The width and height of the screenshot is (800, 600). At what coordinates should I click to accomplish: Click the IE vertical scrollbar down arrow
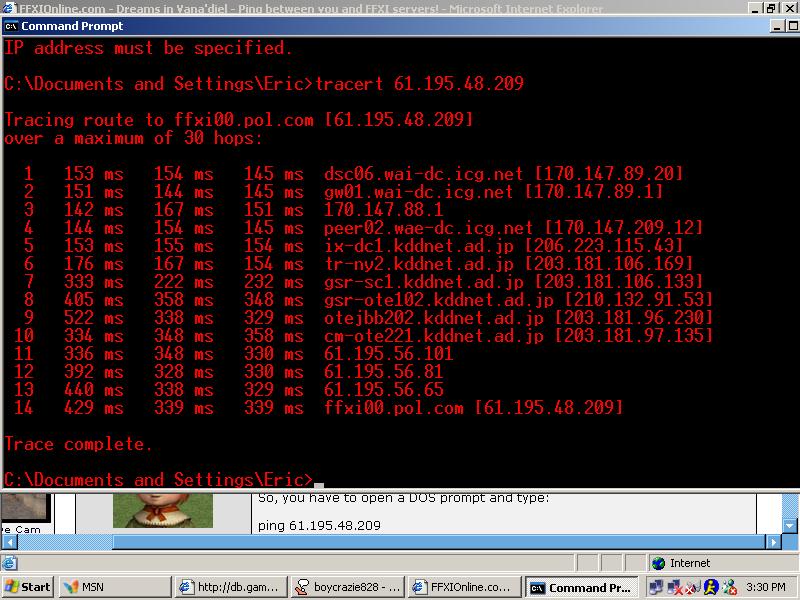790,526
